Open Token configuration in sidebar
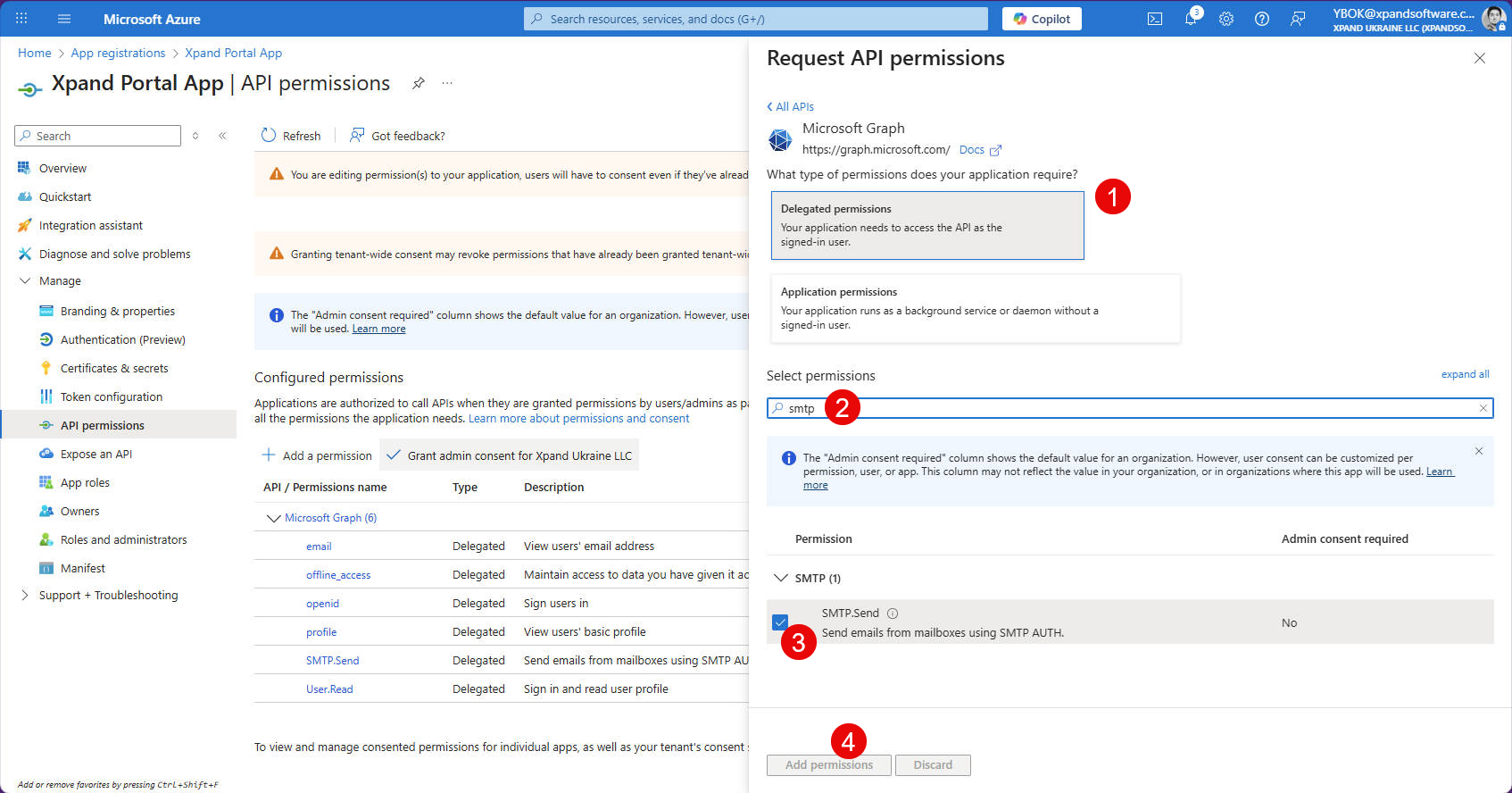 tap(112, 396)
